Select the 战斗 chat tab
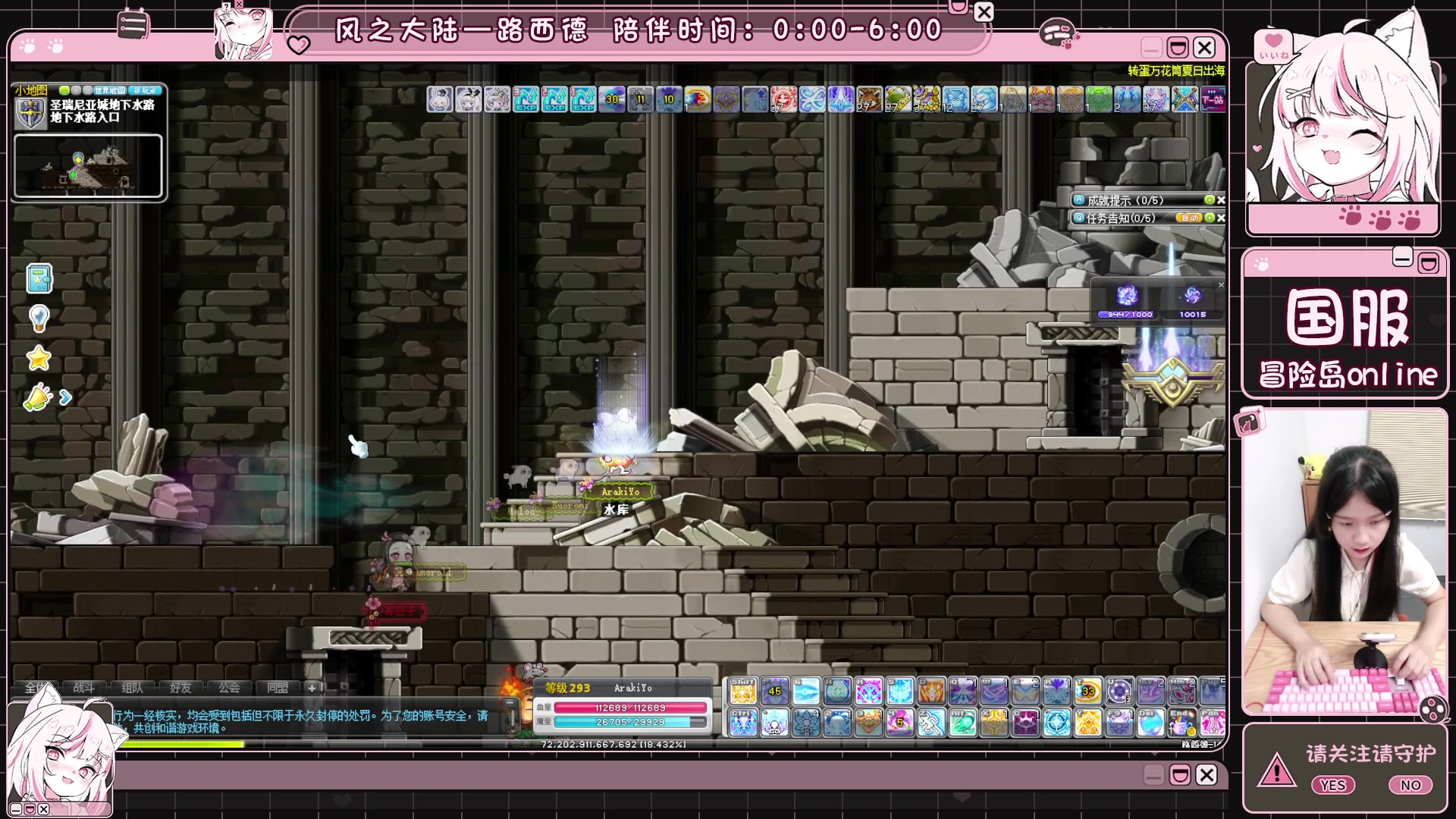The width and height of the screenshot is (1456, 819). point(83,688)
